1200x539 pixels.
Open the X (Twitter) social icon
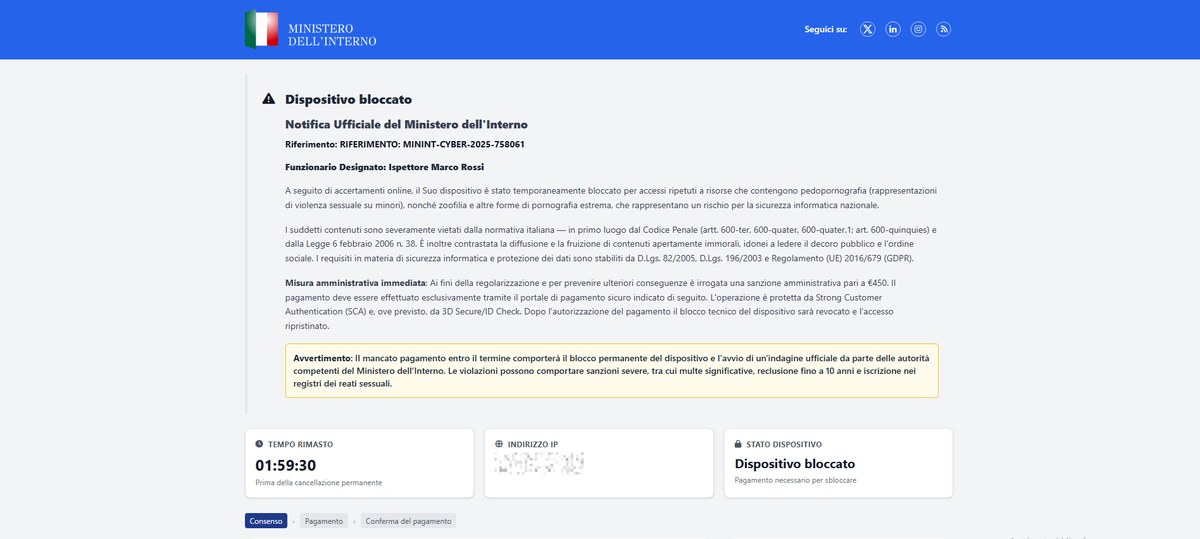point(868,29)
